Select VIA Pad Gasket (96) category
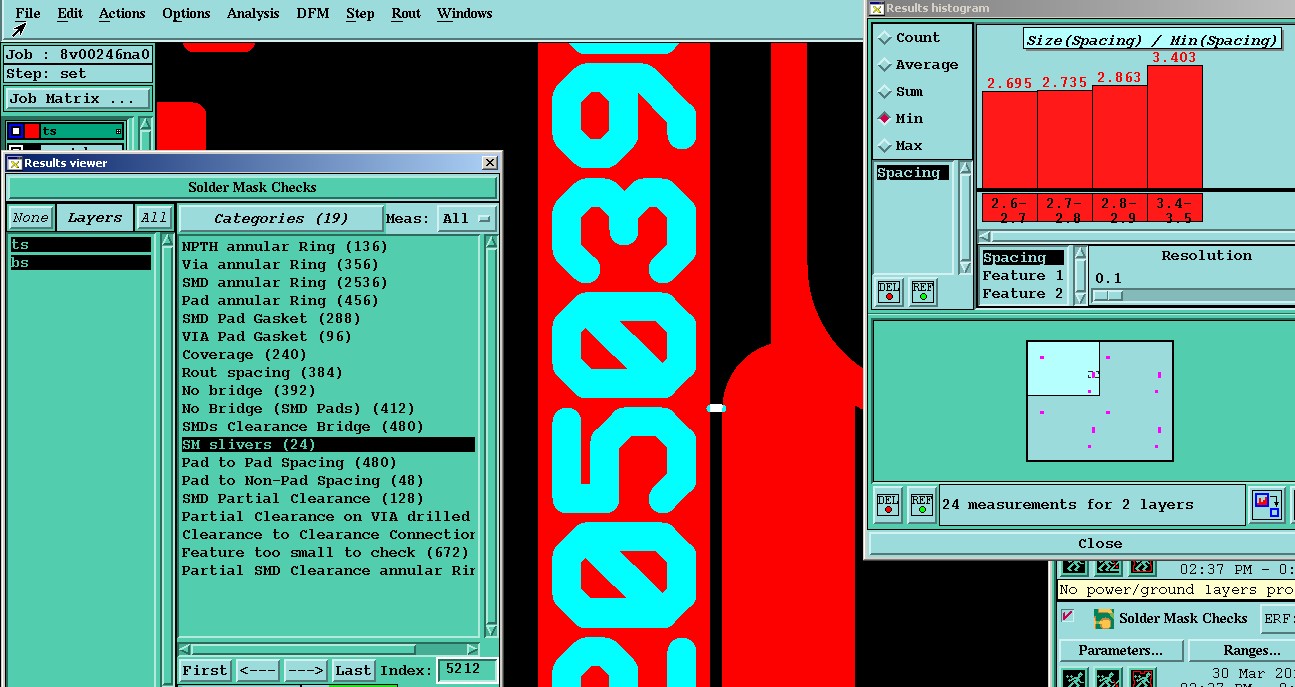The height and width of the screenshot is (687, 1295). (x=327, y=336)
